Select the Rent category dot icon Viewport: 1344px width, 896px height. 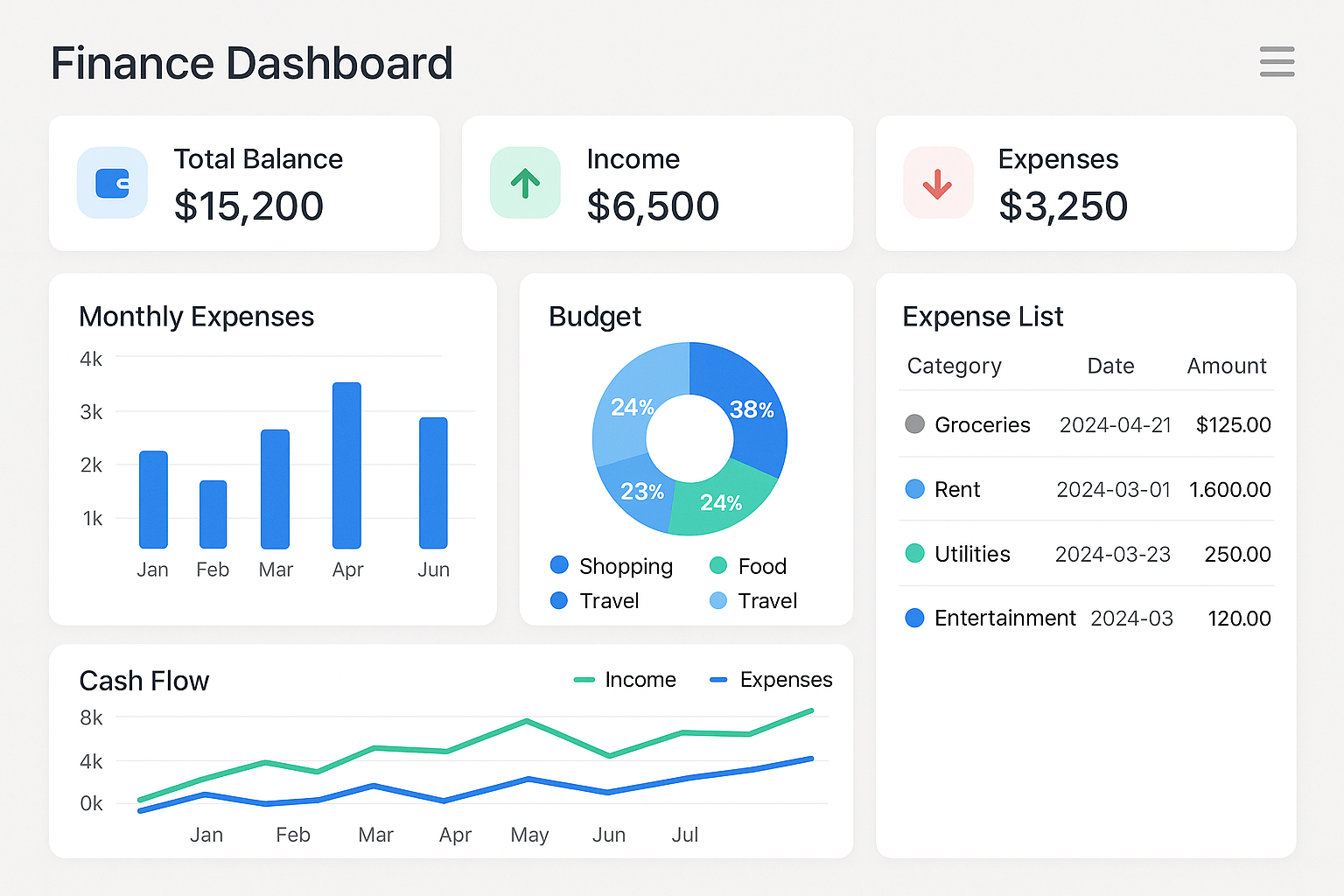click(913, 489)
